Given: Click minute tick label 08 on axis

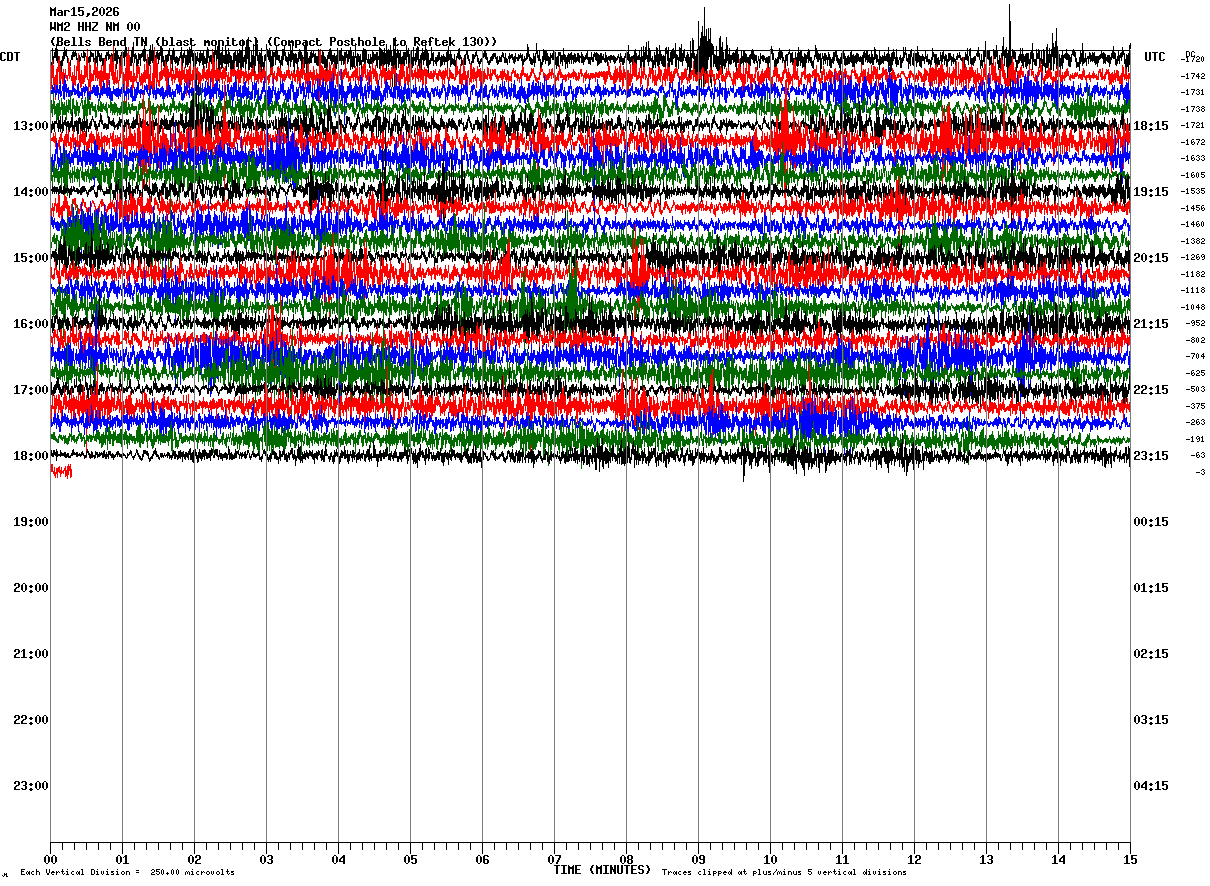Looking at the screenshot, I should [626, 859].
